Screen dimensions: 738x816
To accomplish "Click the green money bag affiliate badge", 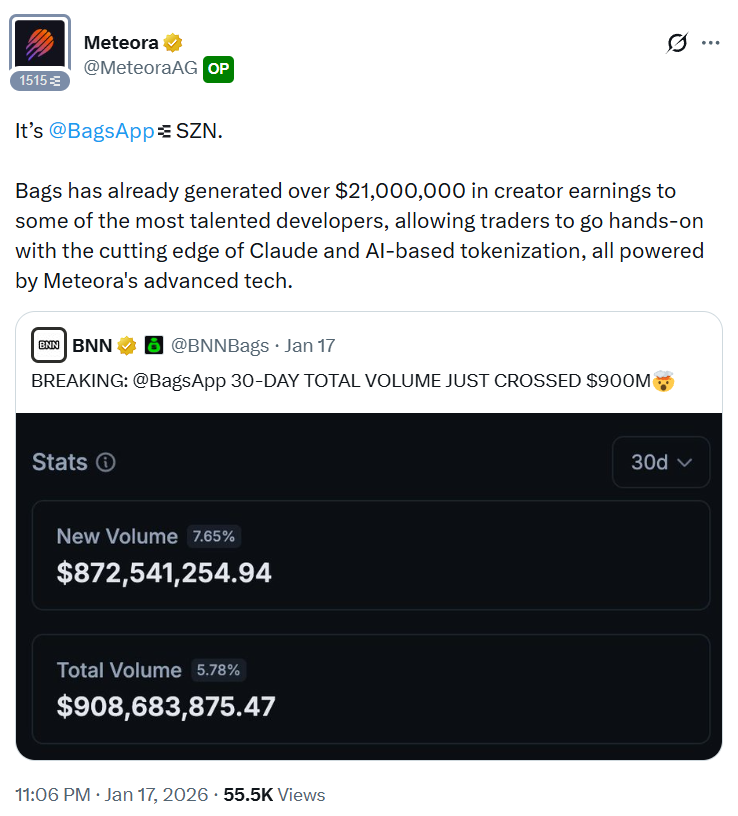I will (x=154, y=346).
